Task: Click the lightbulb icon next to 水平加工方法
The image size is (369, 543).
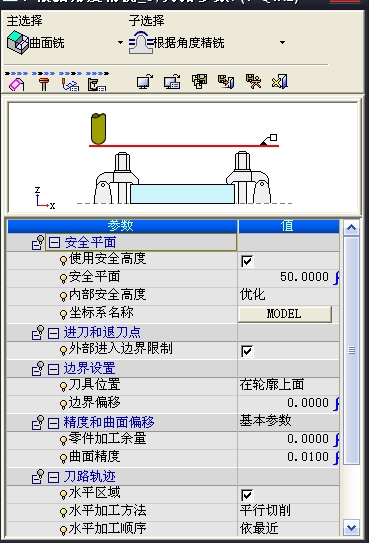Action: (63, 513)
